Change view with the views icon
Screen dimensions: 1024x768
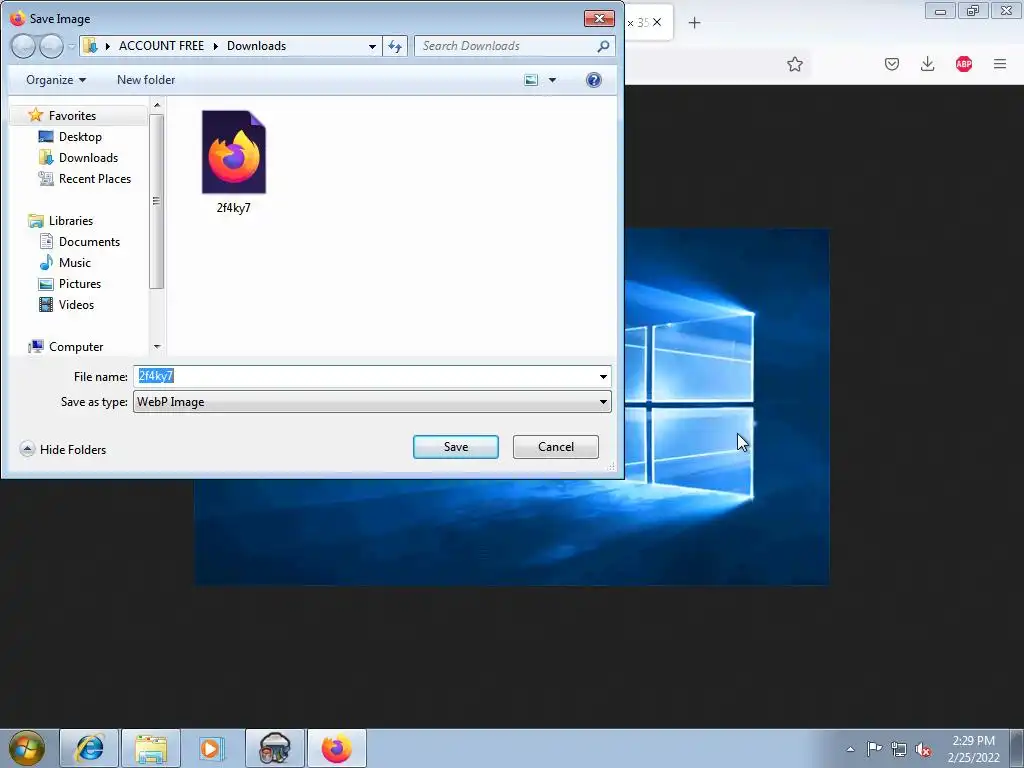point(532,80)
